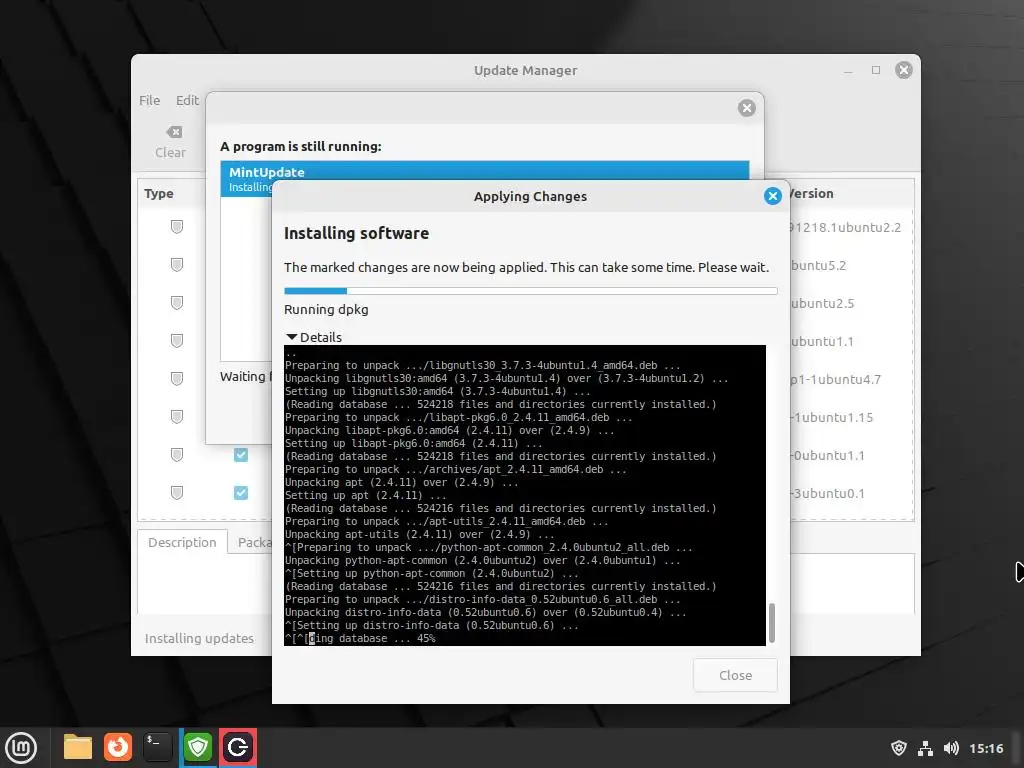Open the Terminal from the taskbar
This screenshot has height=768, width=1024.
coord(157,747)
